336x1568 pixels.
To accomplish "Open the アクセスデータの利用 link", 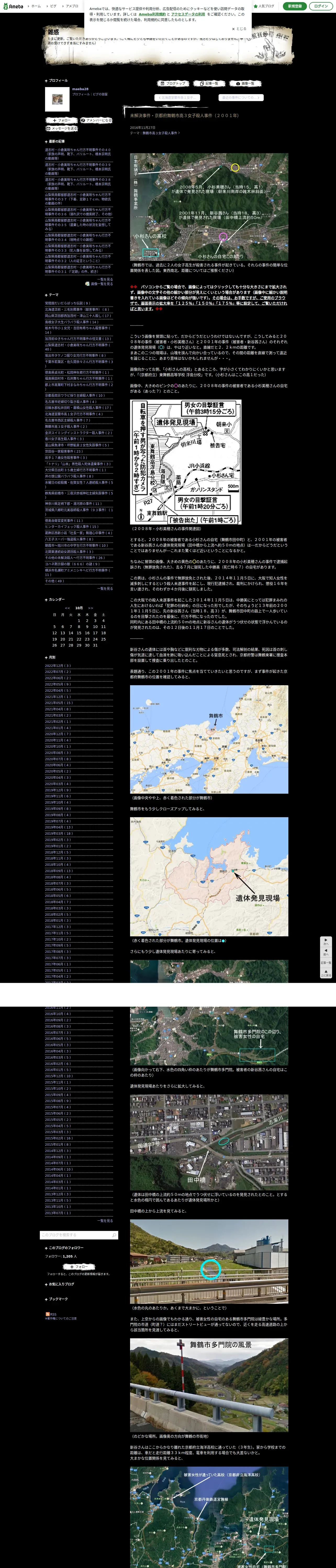I will [x=188, y=14].
